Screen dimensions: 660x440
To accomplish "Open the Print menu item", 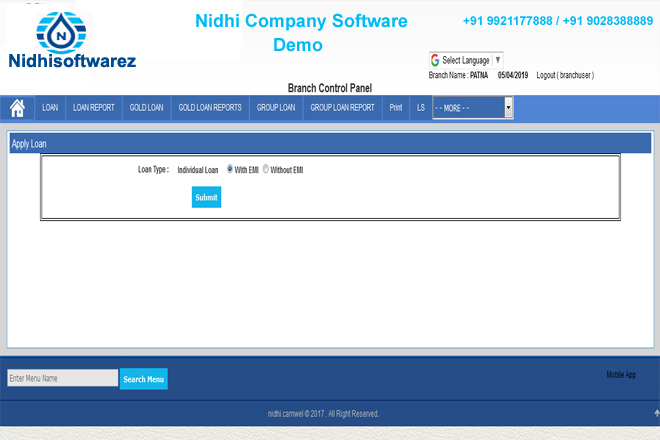I will click(396, 108).
